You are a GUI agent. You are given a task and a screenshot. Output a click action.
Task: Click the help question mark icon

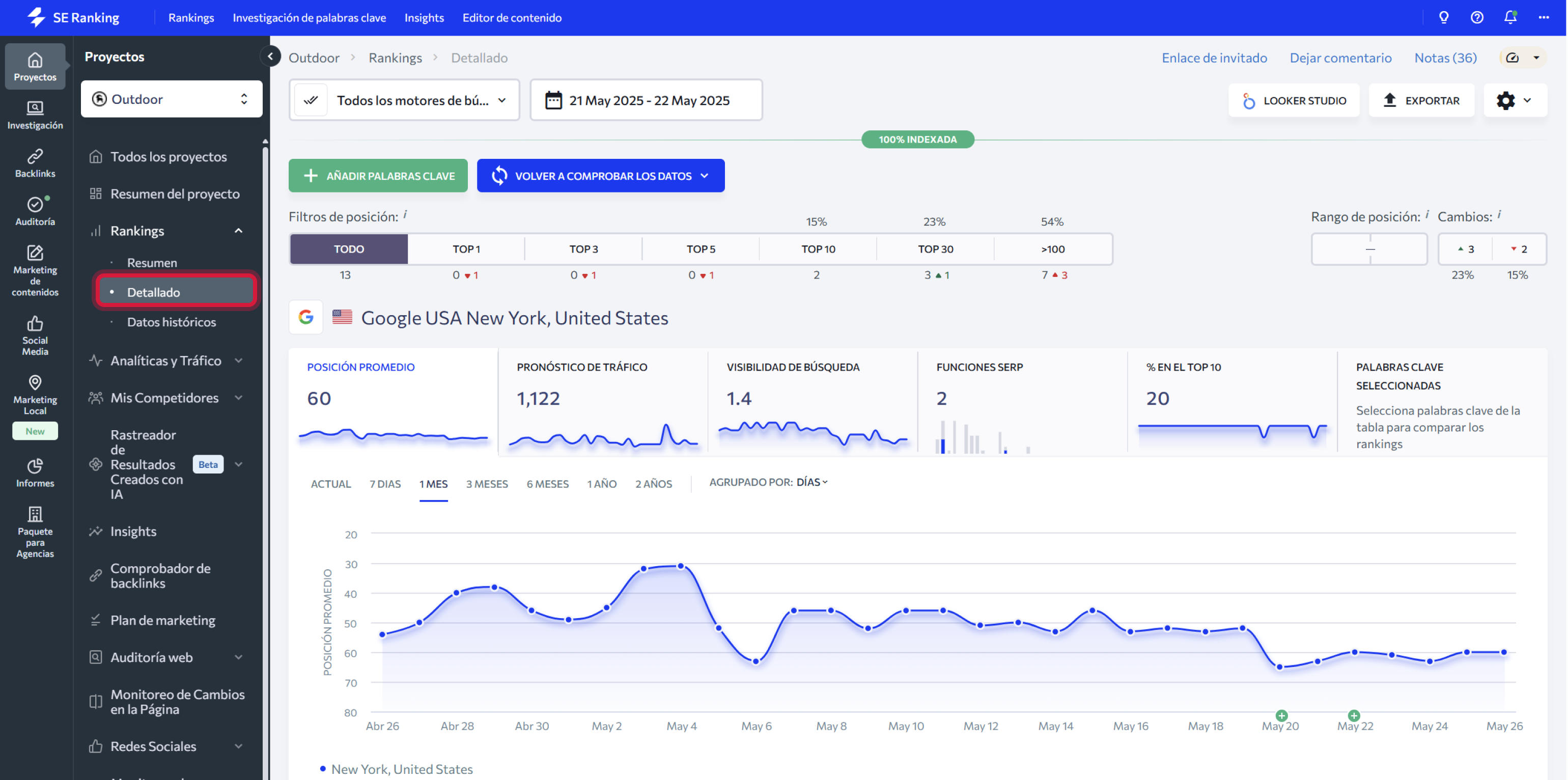1477,18
